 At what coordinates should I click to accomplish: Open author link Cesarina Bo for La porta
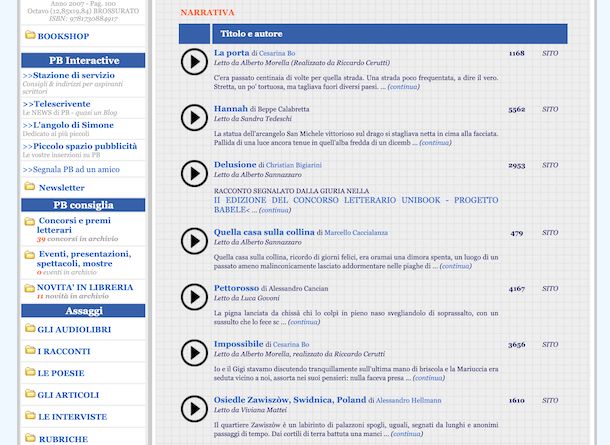click(277, 53)
